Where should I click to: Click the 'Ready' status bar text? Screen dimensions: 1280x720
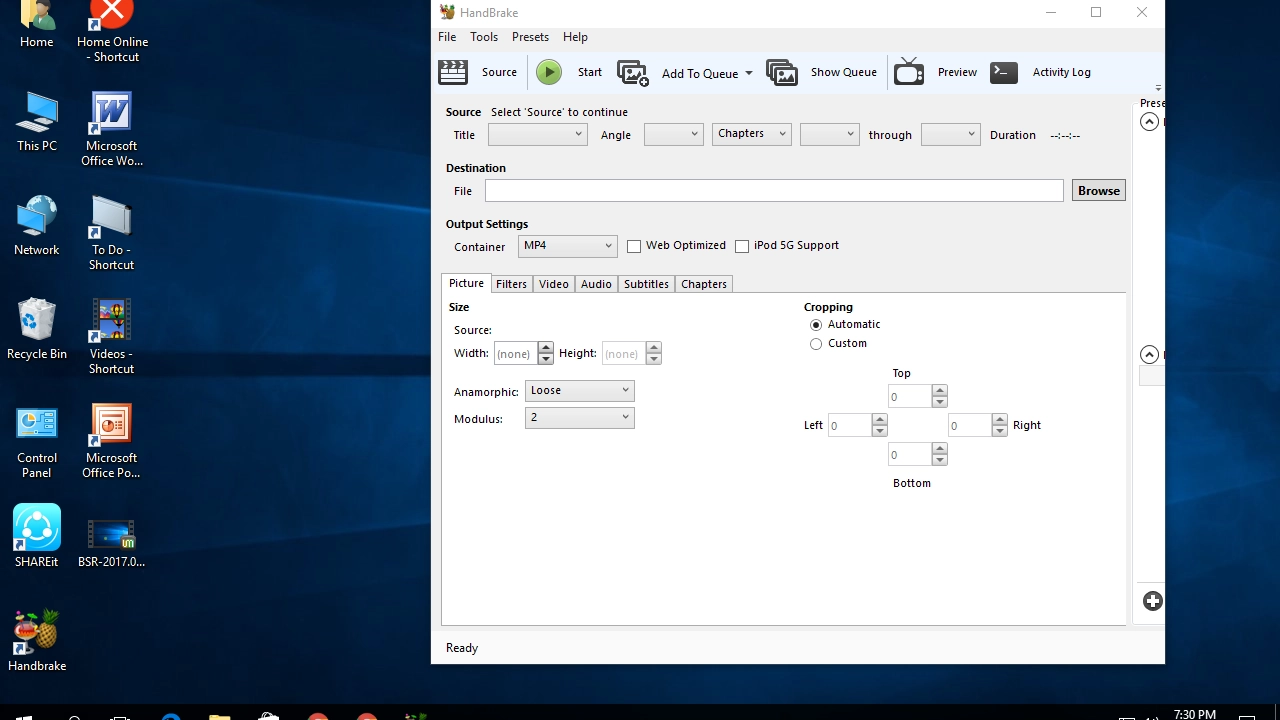[462, 648]
